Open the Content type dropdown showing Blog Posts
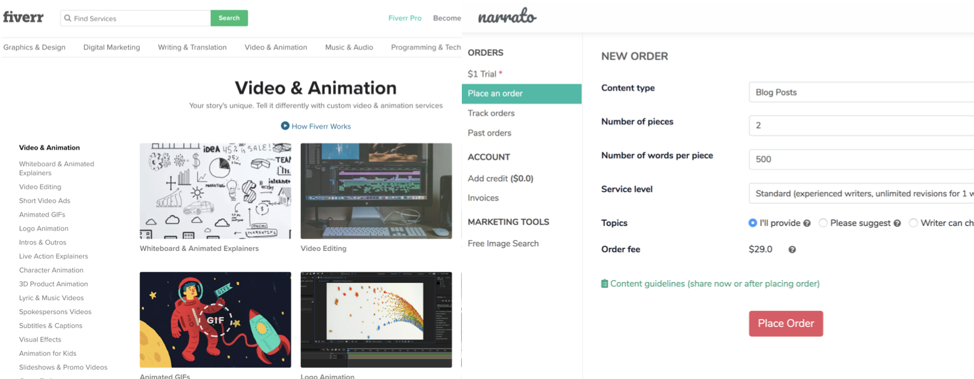Screen dimensions: 974x379 (x=861, y=92)
